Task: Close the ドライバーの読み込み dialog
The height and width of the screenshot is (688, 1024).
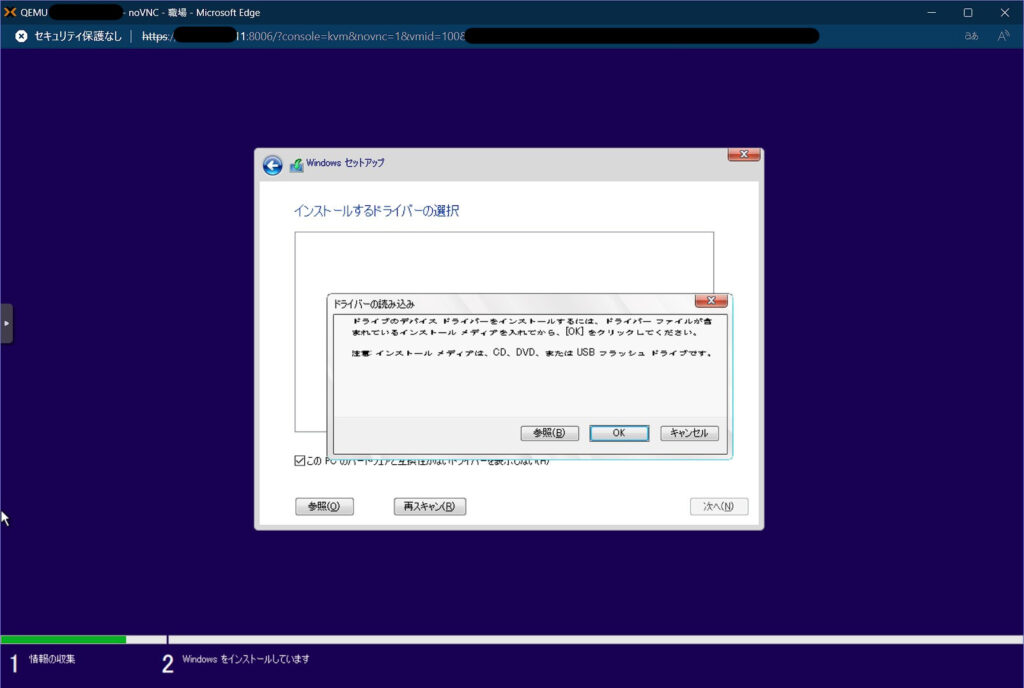Action: coord(711,300)
